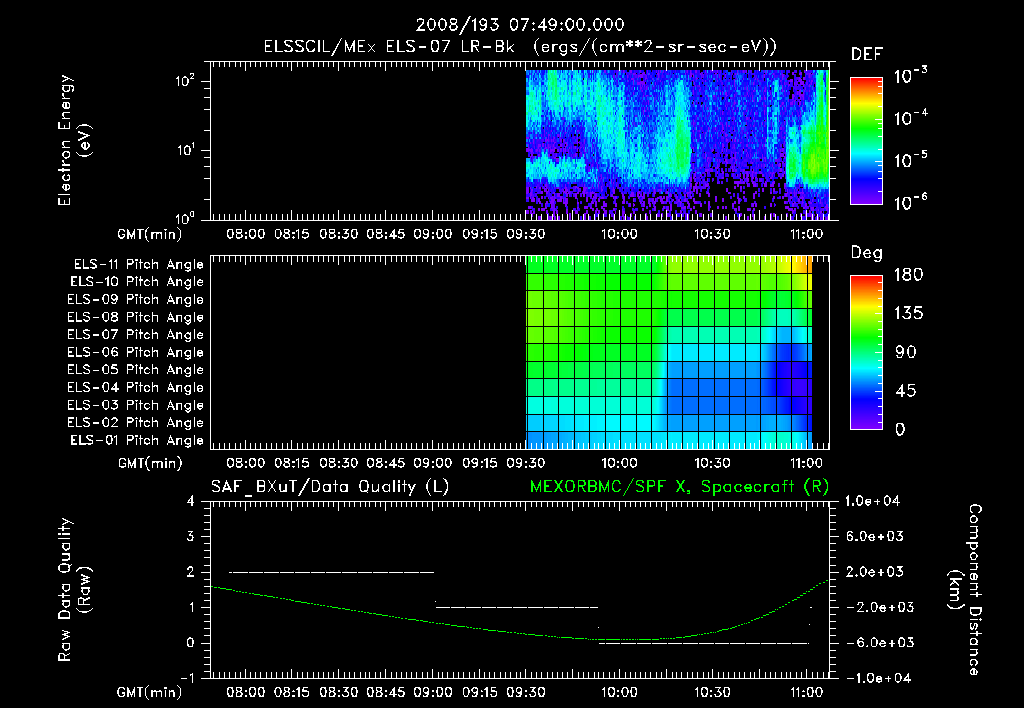Click the SAF_BXuT/Data Quality (L) legend
1024x708 pixels.
point(330,487)
